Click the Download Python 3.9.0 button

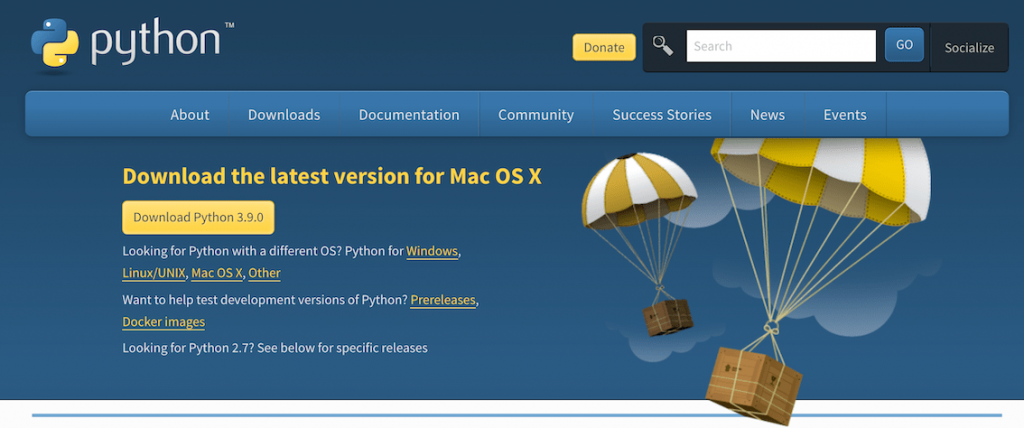(198, 217)
